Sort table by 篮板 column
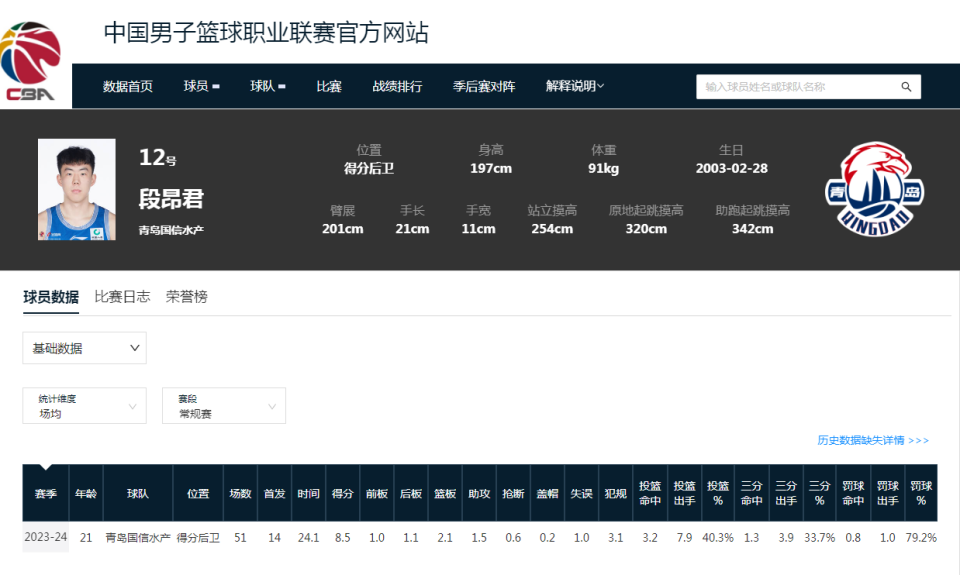 [445, 494]
